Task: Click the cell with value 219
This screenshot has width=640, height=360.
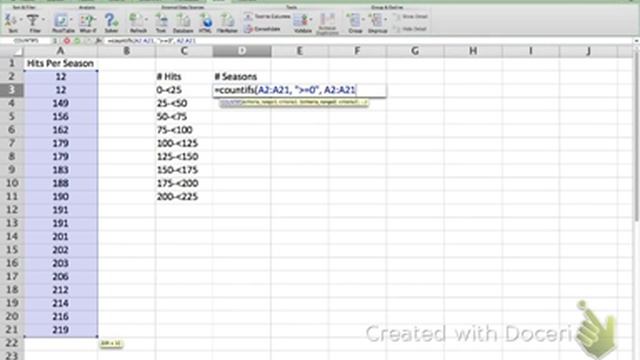Action: (61, 330)
